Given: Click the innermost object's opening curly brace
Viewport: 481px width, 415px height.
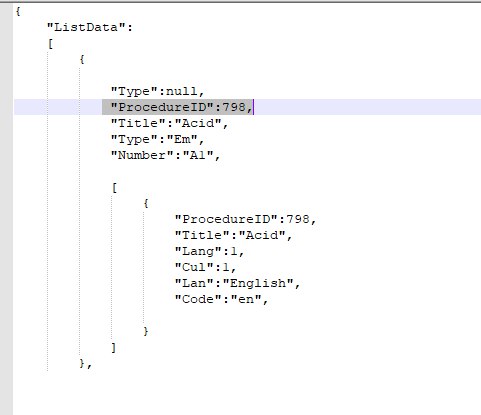Looking at the screenshot, I should click(x=146, y=203).
